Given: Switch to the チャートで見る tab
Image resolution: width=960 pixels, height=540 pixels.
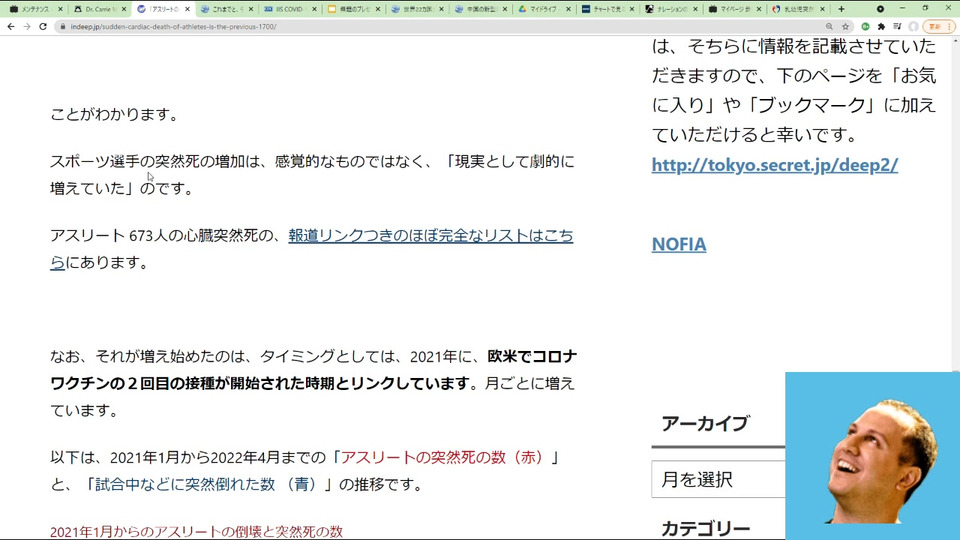Looking at the screenshot, I should pos(608,9).
